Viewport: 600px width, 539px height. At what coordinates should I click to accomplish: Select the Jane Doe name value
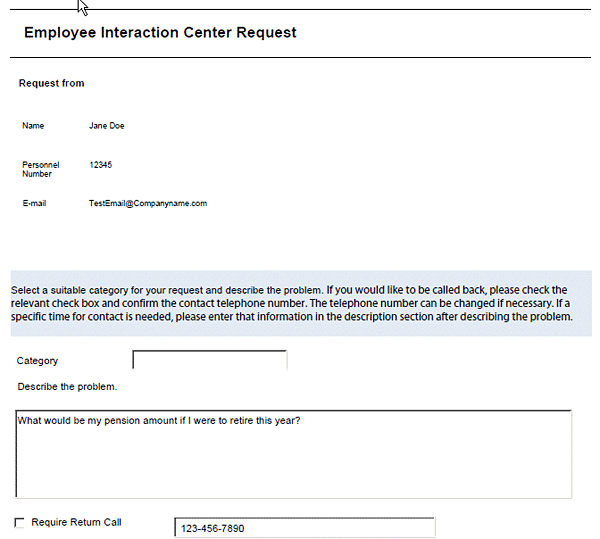(107, 126)
